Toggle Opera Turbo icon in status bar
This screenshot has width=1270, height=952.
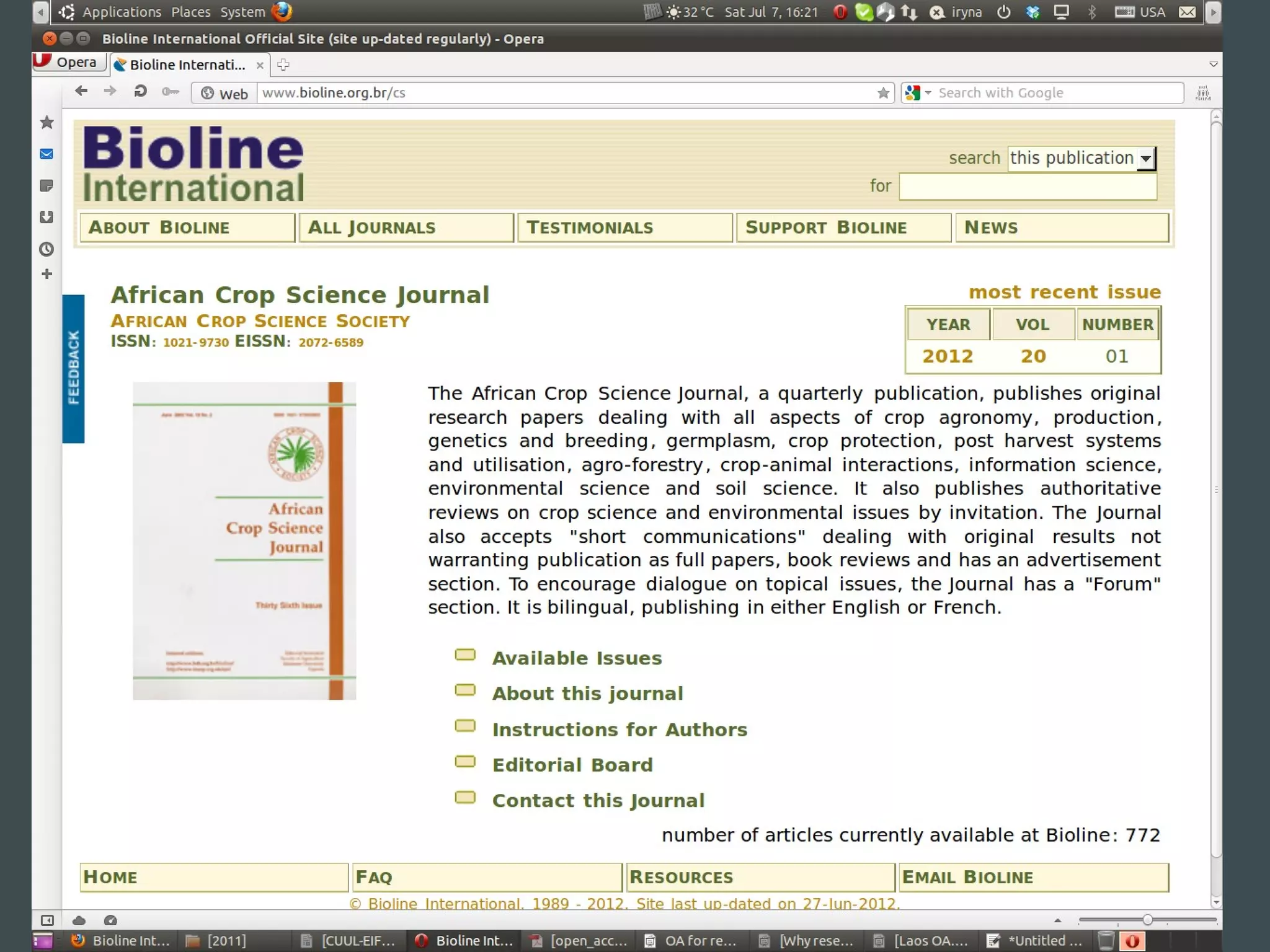point(110,920)
